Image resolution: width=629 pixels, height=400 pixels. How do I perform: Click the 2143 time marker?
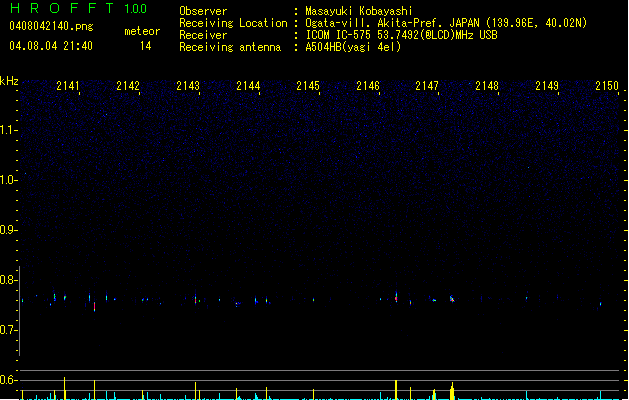pos(188,86)
